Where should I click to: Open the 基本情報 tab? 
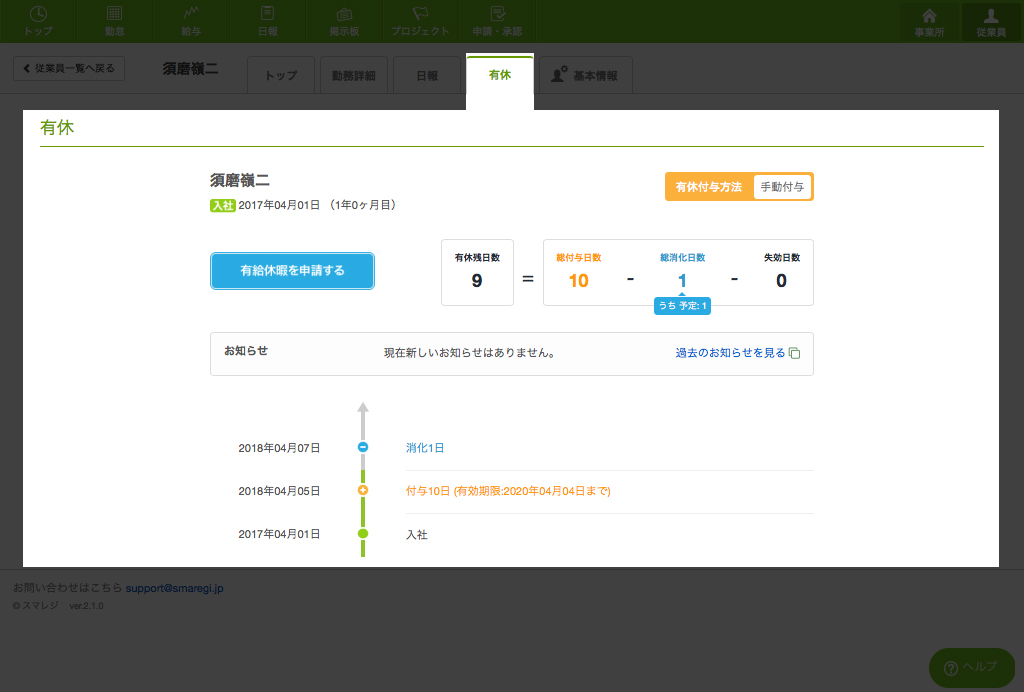pos(586,75)
